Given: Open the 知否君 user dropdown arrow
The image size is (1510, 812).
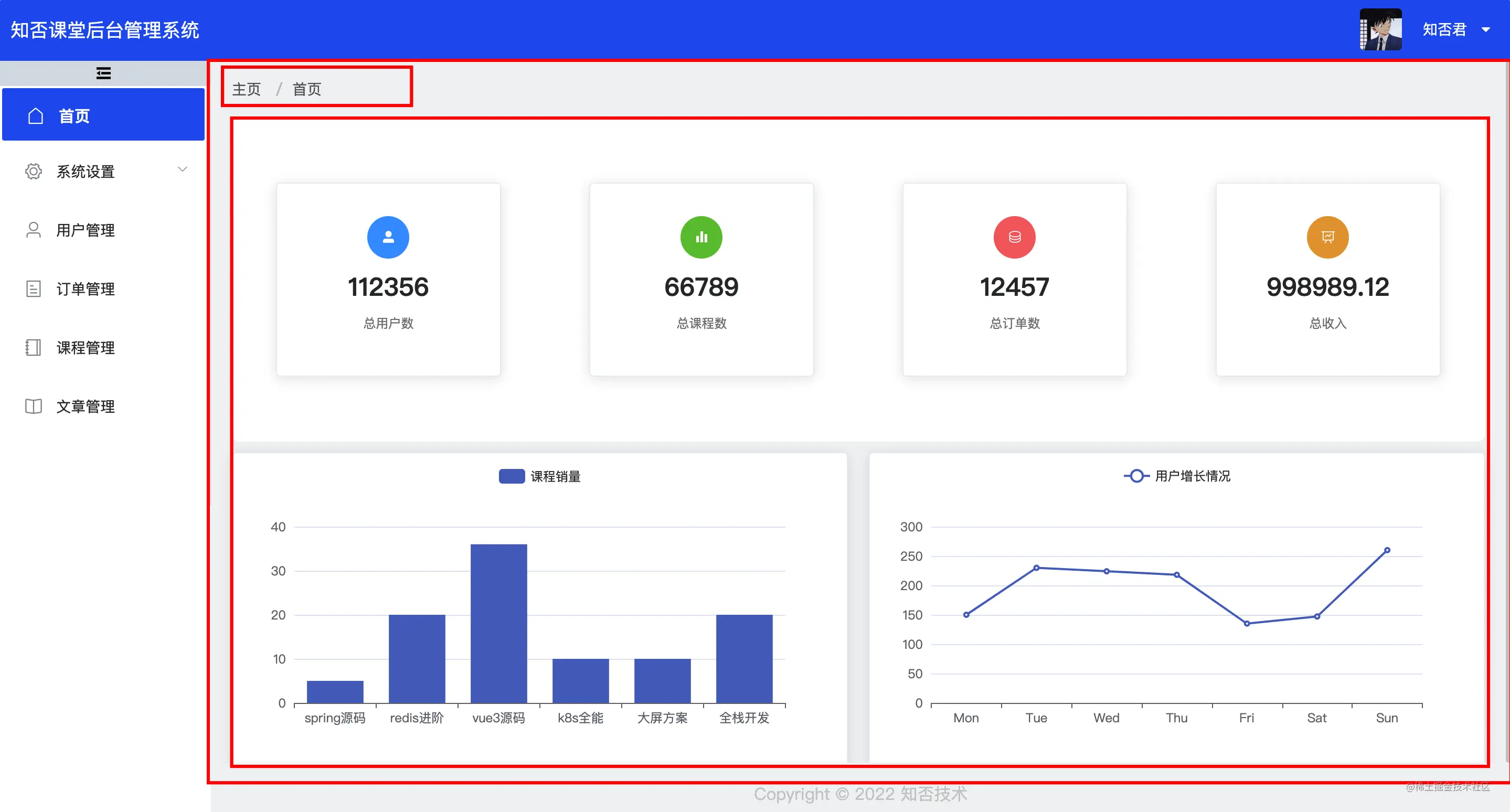Looking at the screenshot, I should click(x=1485, y=29).
